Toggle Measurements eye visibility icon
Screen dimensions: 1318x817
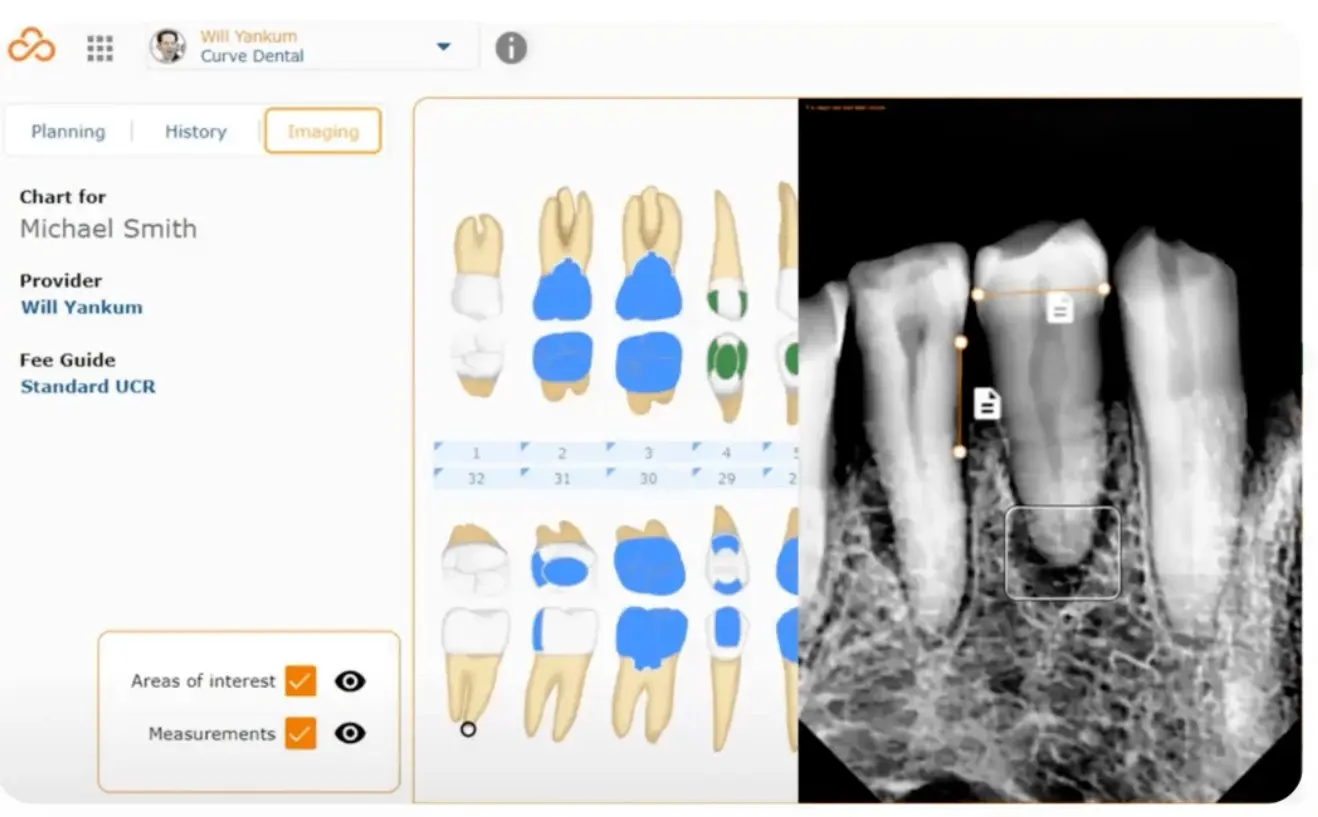point(350,734)
